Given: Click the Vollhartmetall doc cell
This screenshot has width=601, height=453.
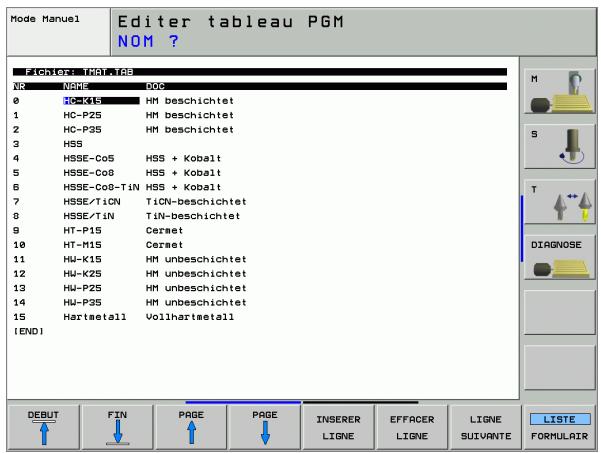Looking at the screenshot, I should pos(190,317).
